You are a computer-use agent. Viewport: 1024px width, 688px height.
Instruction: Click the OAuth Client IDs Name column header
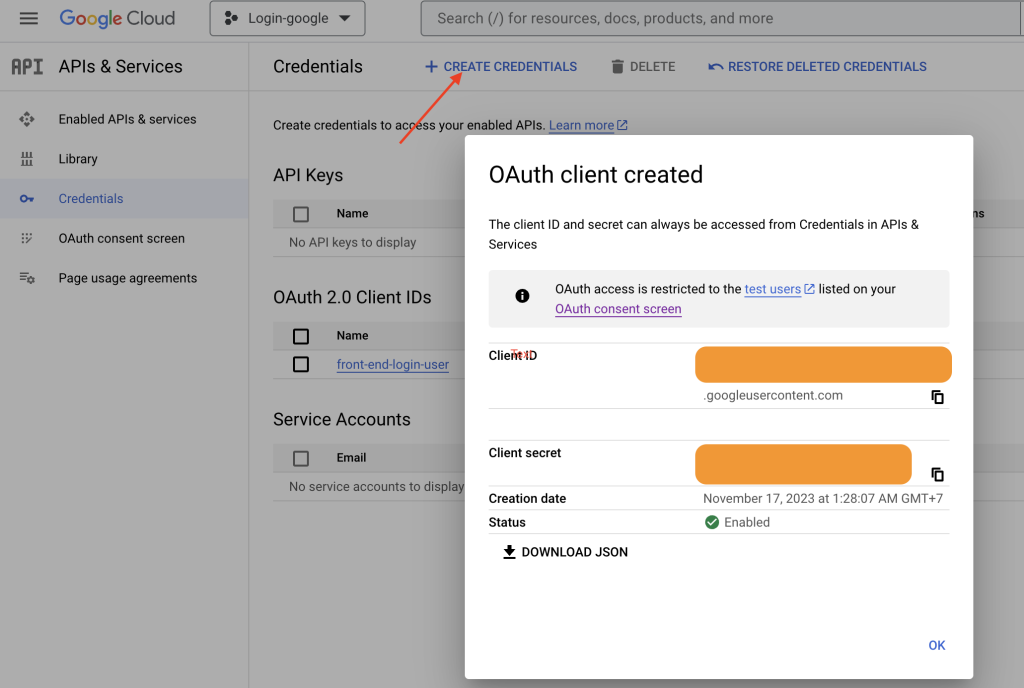click(x=352, y=336)
